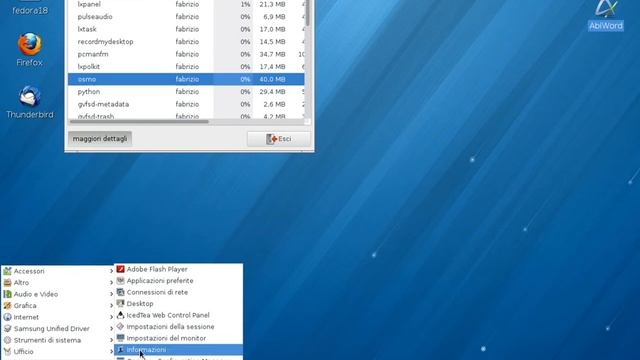The height and width of the screenshot is (360, 640).
Task: Select recordmydesktop process row
Action: (x=186, y=42)
